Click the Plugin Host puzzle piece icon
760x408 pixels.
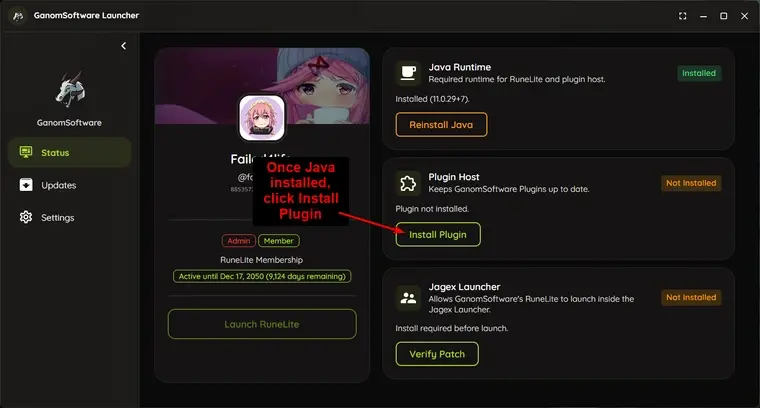point(408,183)
